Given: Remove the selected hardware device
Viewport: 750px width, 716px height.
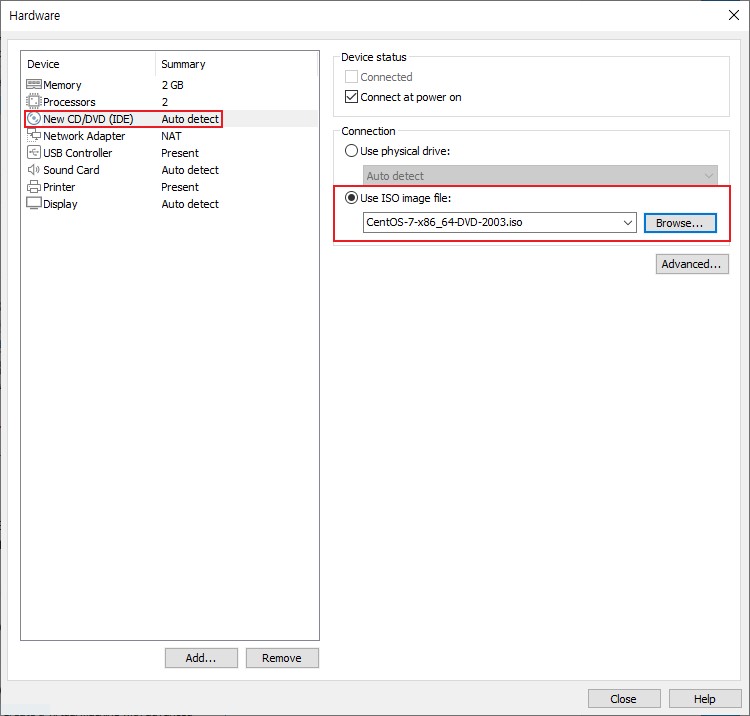Looking at the screenshot, I should click(x=282, y=658).
